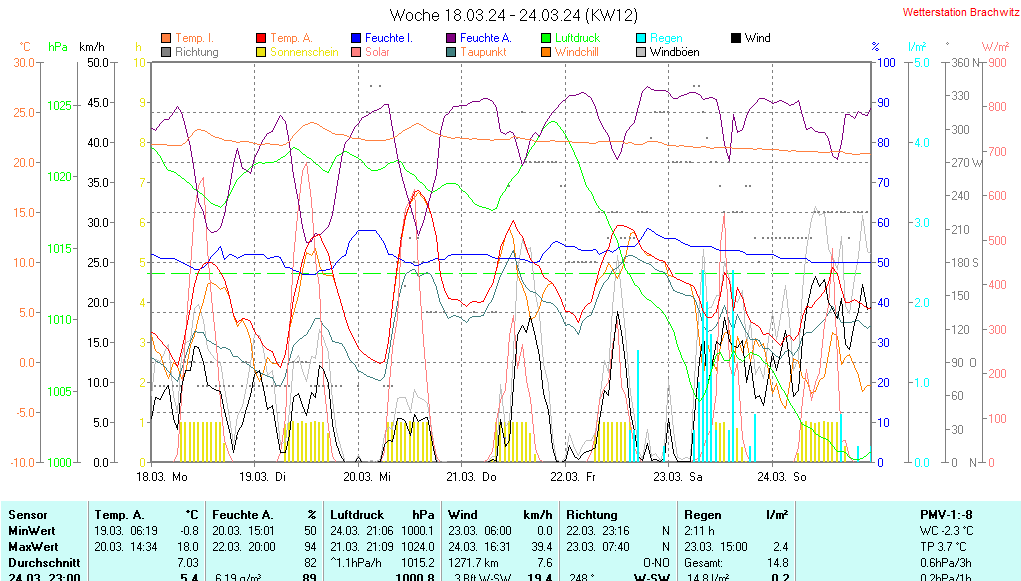Screen dimensions: 1021x581
Task: Click the Luftdruck hPa table header
Action: pos(383,514)
